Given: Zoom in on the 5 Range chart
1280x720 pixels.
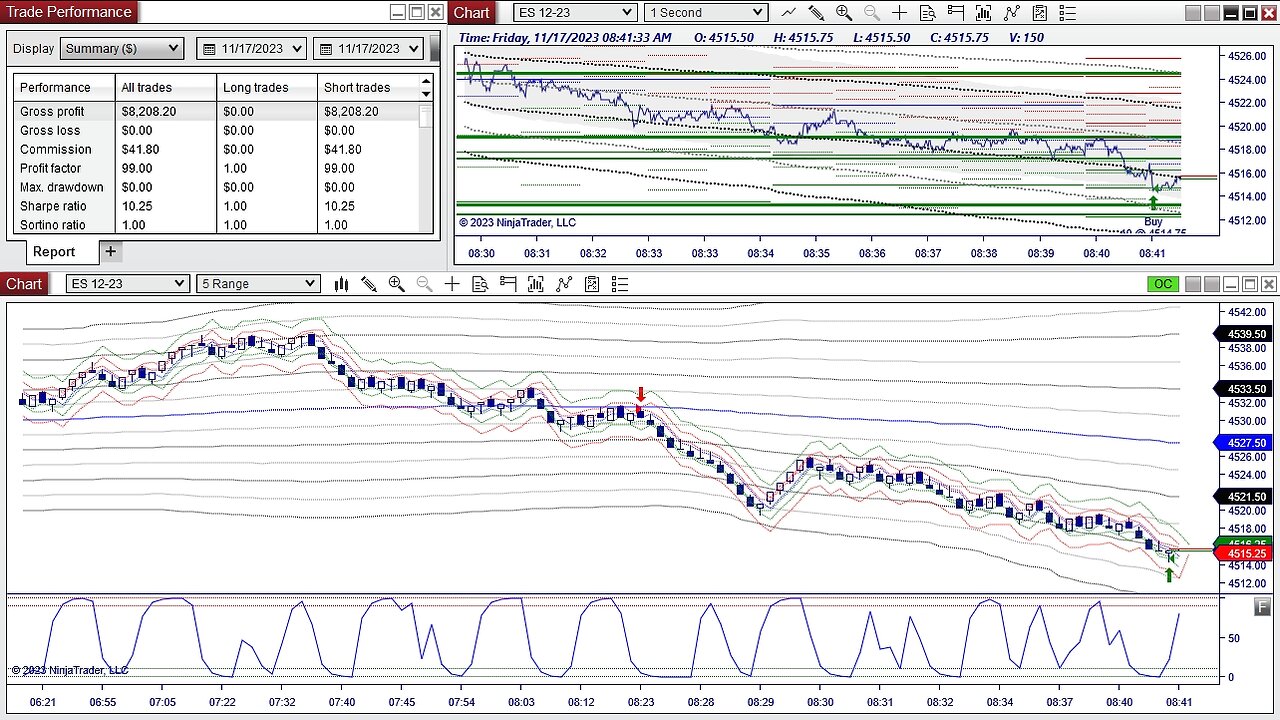Looking at the screenshot, I should pyautogui.click(x=396, y=284).
